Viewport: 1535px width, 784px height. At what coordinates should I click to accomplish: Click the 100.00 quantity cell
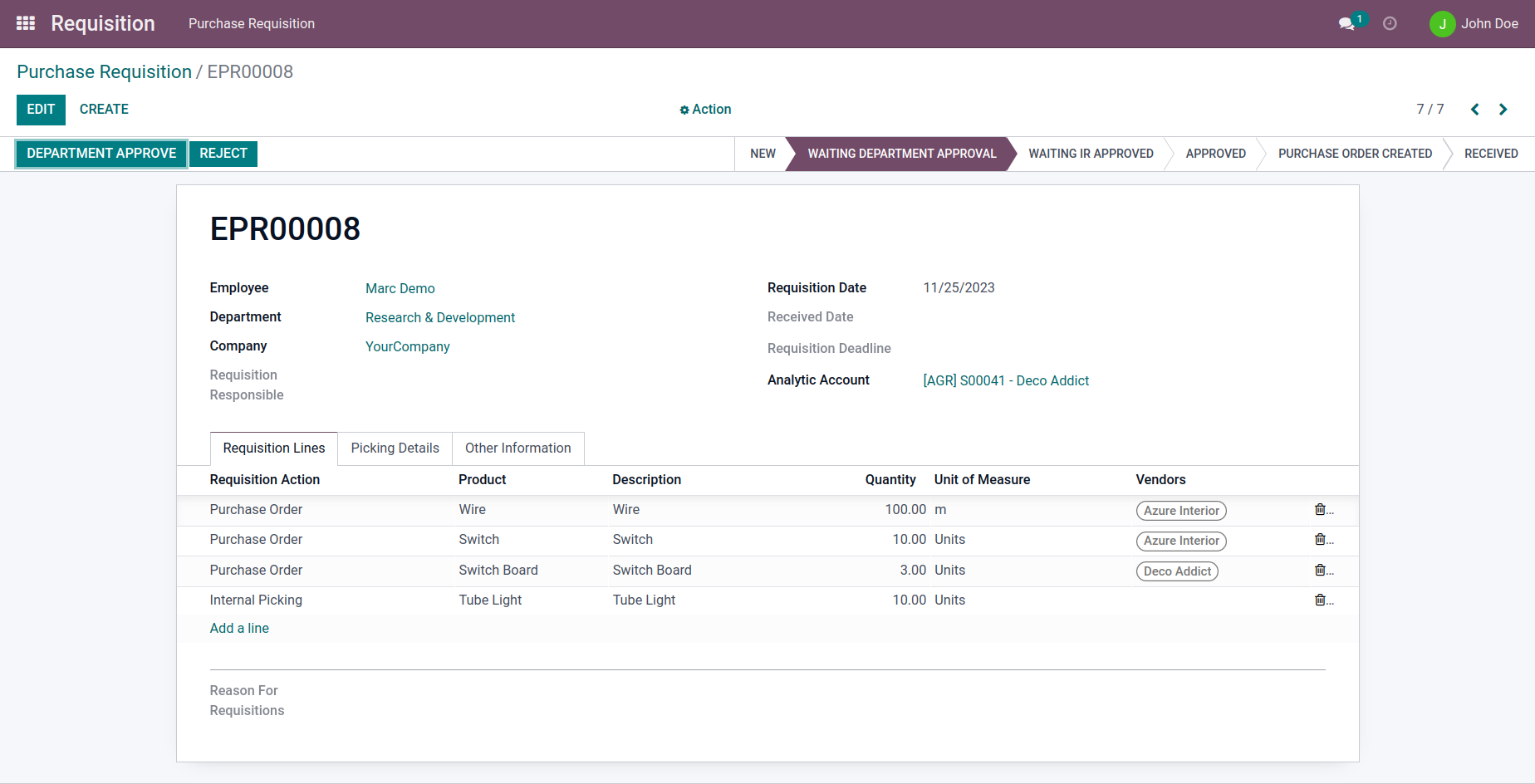click(x=905, y=509)
